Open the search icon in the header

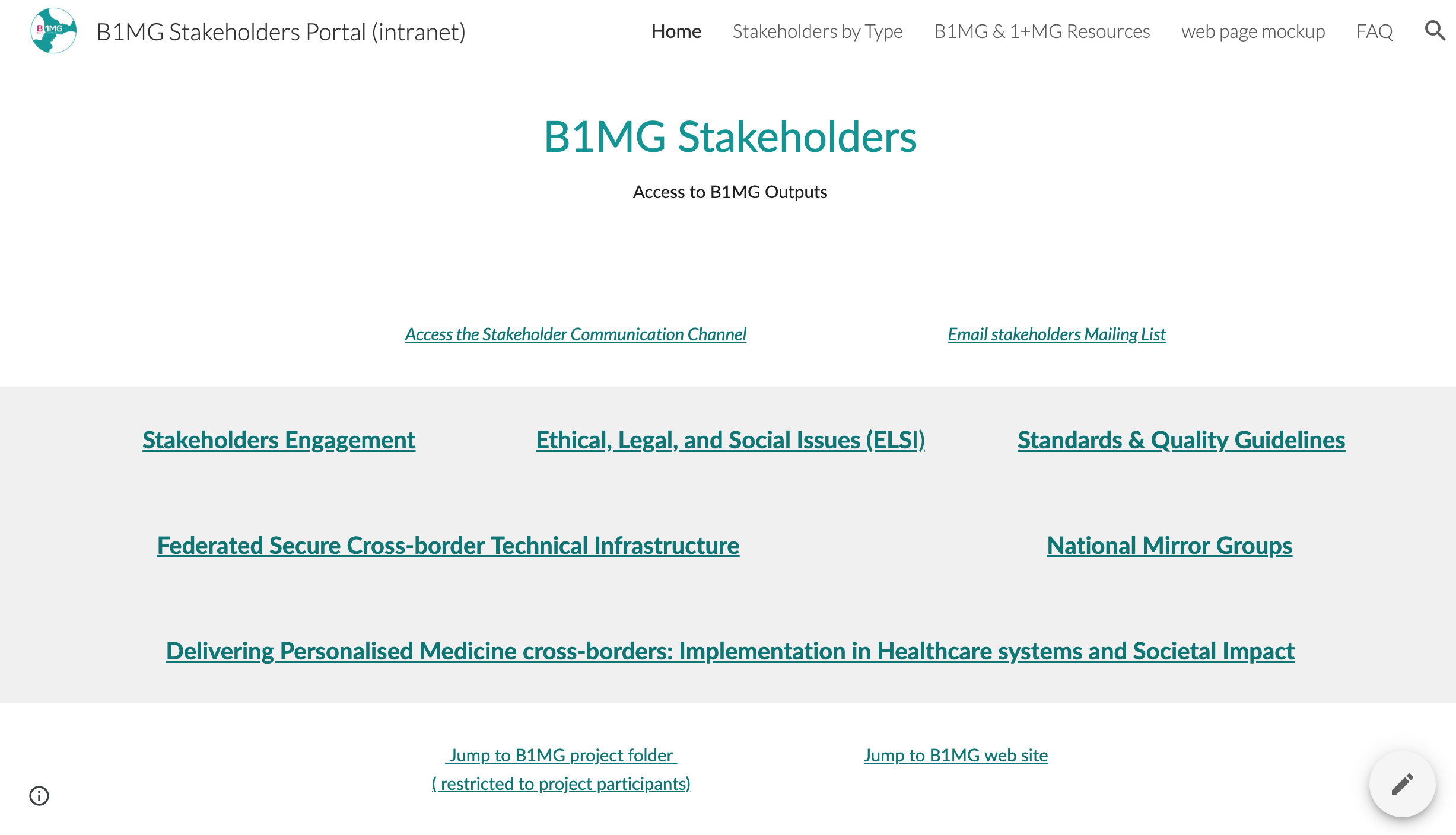click(1435, 31)
